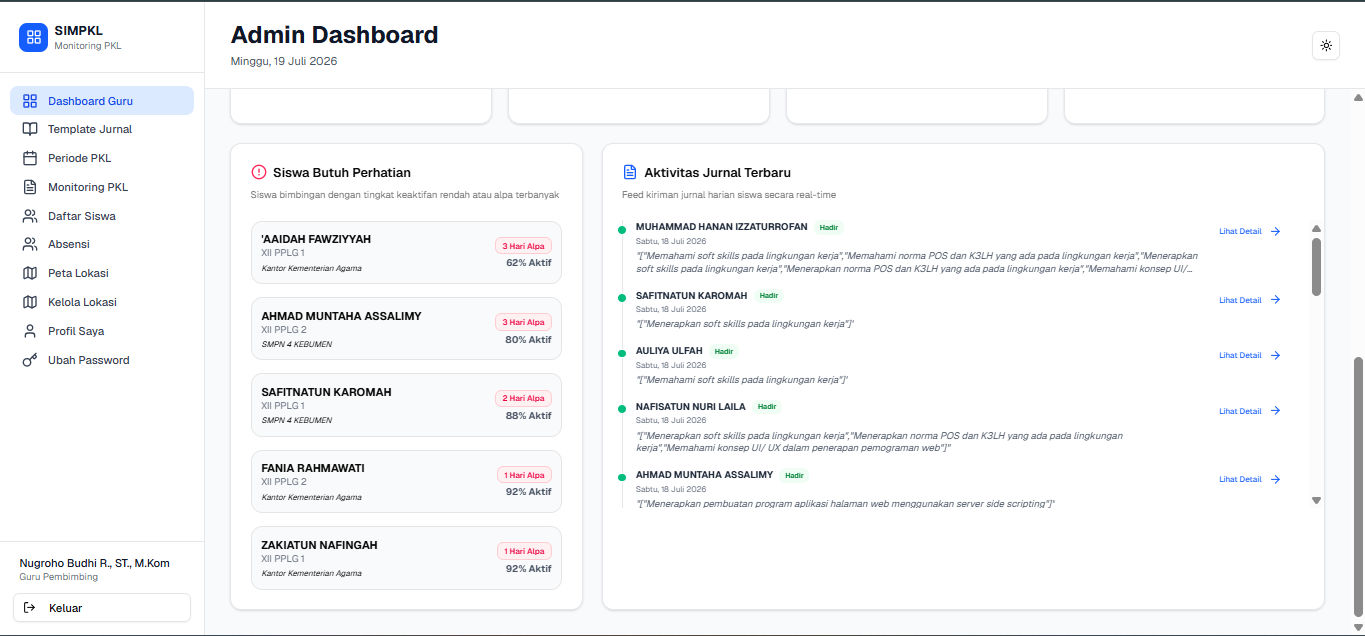Click 3 Hari Alpa badge for 'AAIDAH FAWZIYYAH
This screenshot has width=1365, height=636.
coord(523,246)
